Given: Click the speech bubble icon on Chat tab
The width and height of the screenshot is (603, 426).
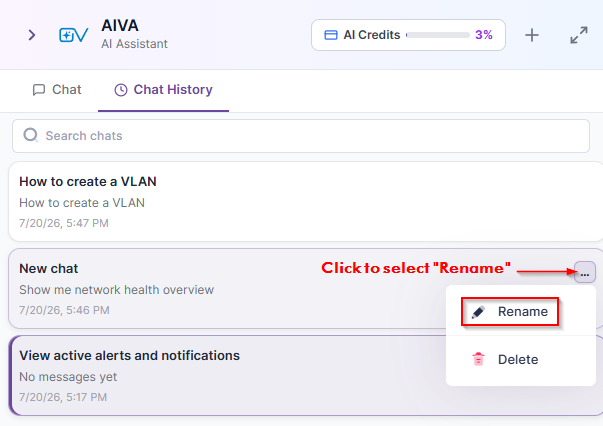Looking at the screenshot, I should [39, 90].
